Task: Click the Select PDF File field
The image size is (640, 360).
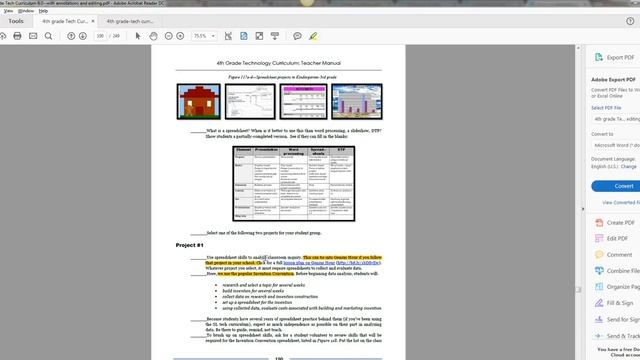Action: coord(616,119)
